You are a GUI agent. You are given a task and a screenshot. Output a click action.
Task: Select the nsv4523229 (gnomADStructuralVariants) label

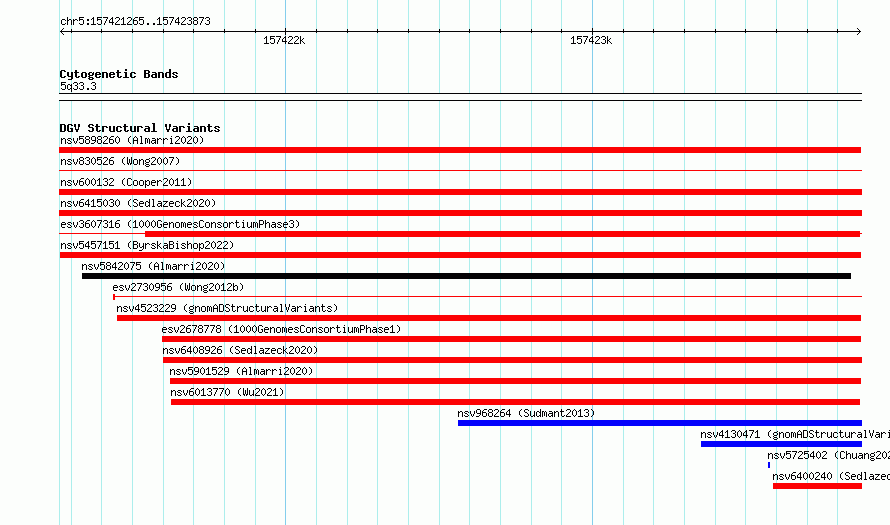click(227, 308)
